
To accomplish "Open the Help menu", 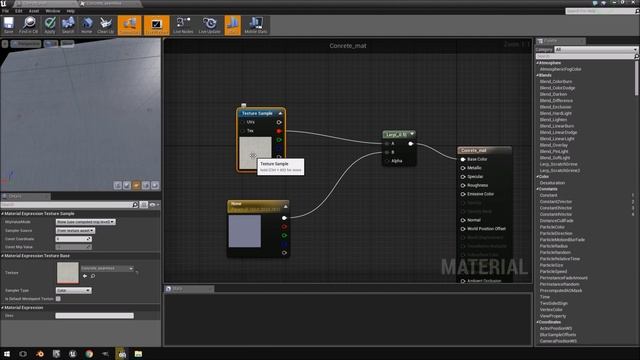I will click(71, 11).
